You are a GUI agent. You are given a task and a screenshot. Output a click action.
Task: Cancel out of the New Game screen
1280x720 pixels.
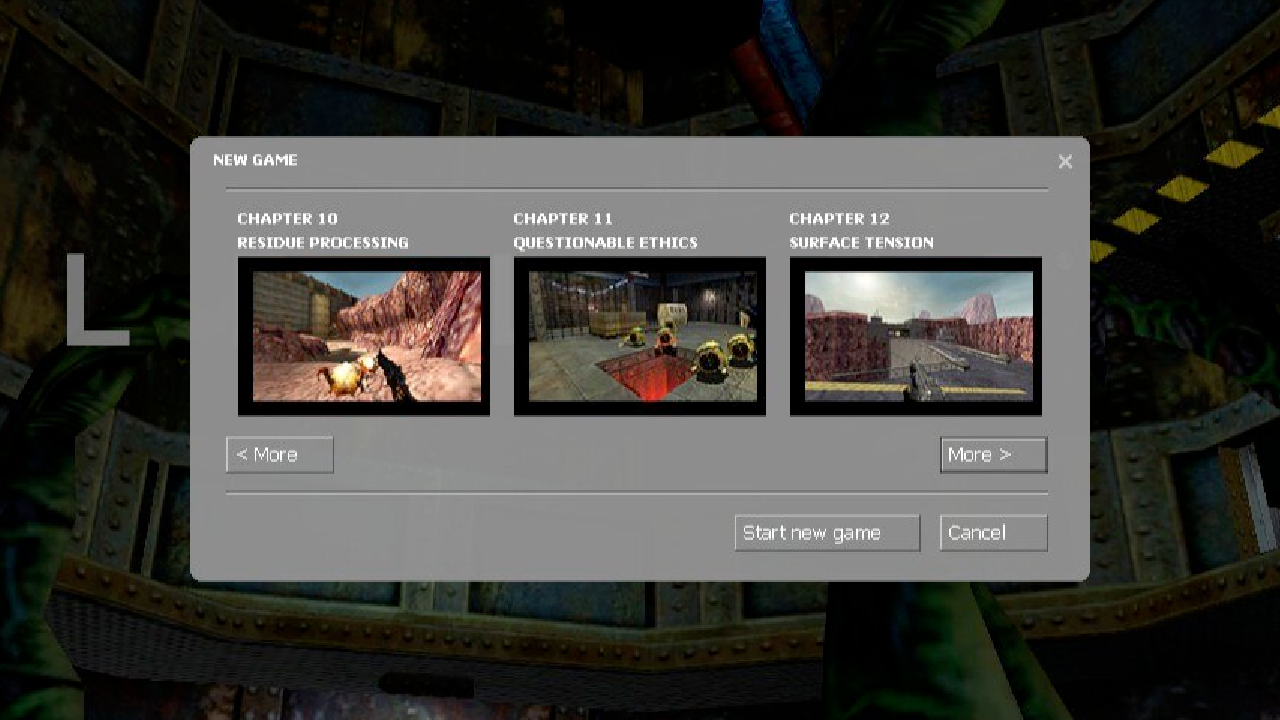pyautogui.click(x=992, y=532)
